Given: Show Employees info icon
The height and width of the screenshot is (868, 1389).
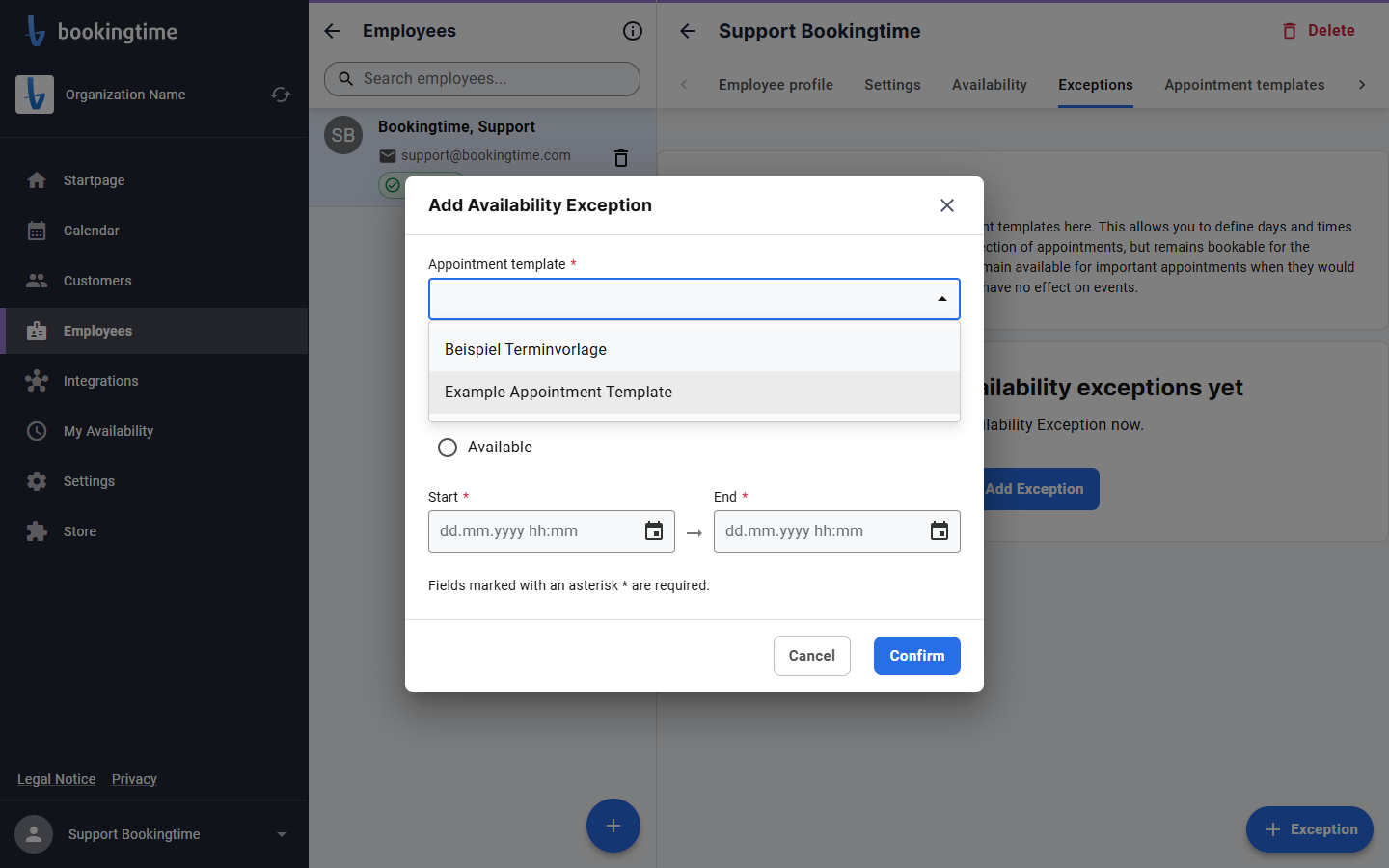Looking at the screenshot, I should (x=633, y=31).
